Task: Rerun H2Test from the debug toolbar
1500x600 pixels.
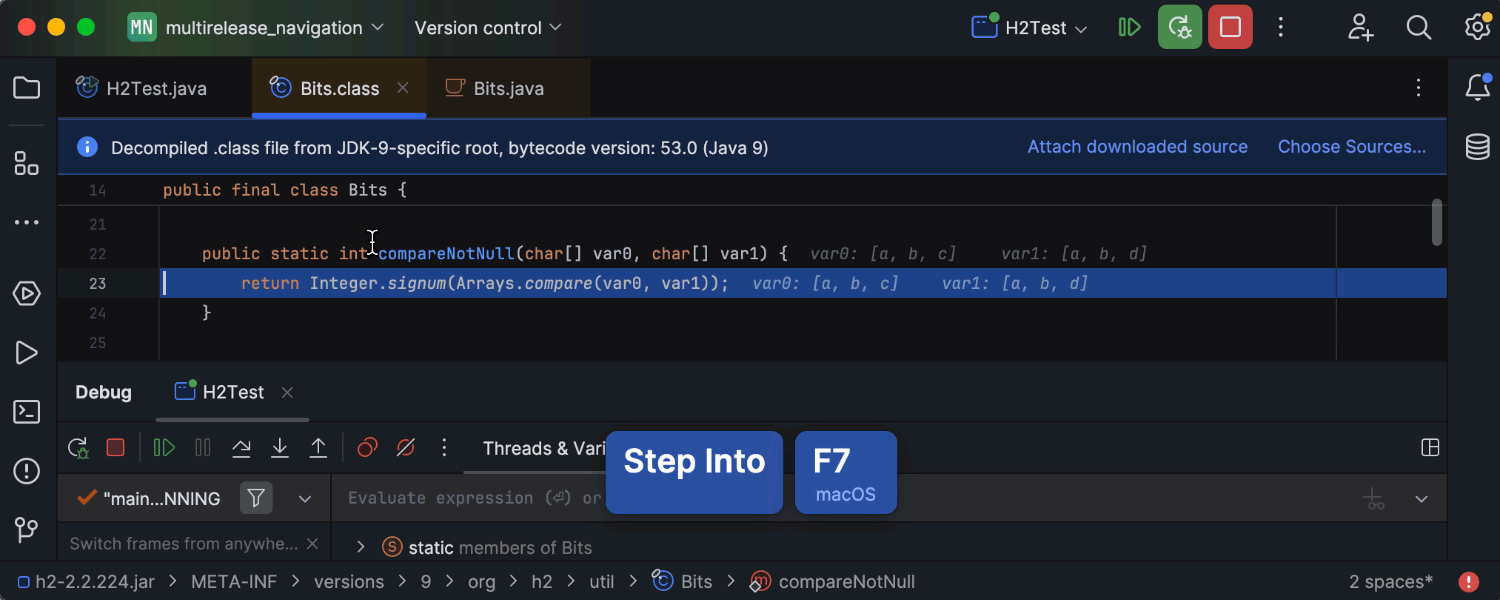Action: (x=77, y=448)
